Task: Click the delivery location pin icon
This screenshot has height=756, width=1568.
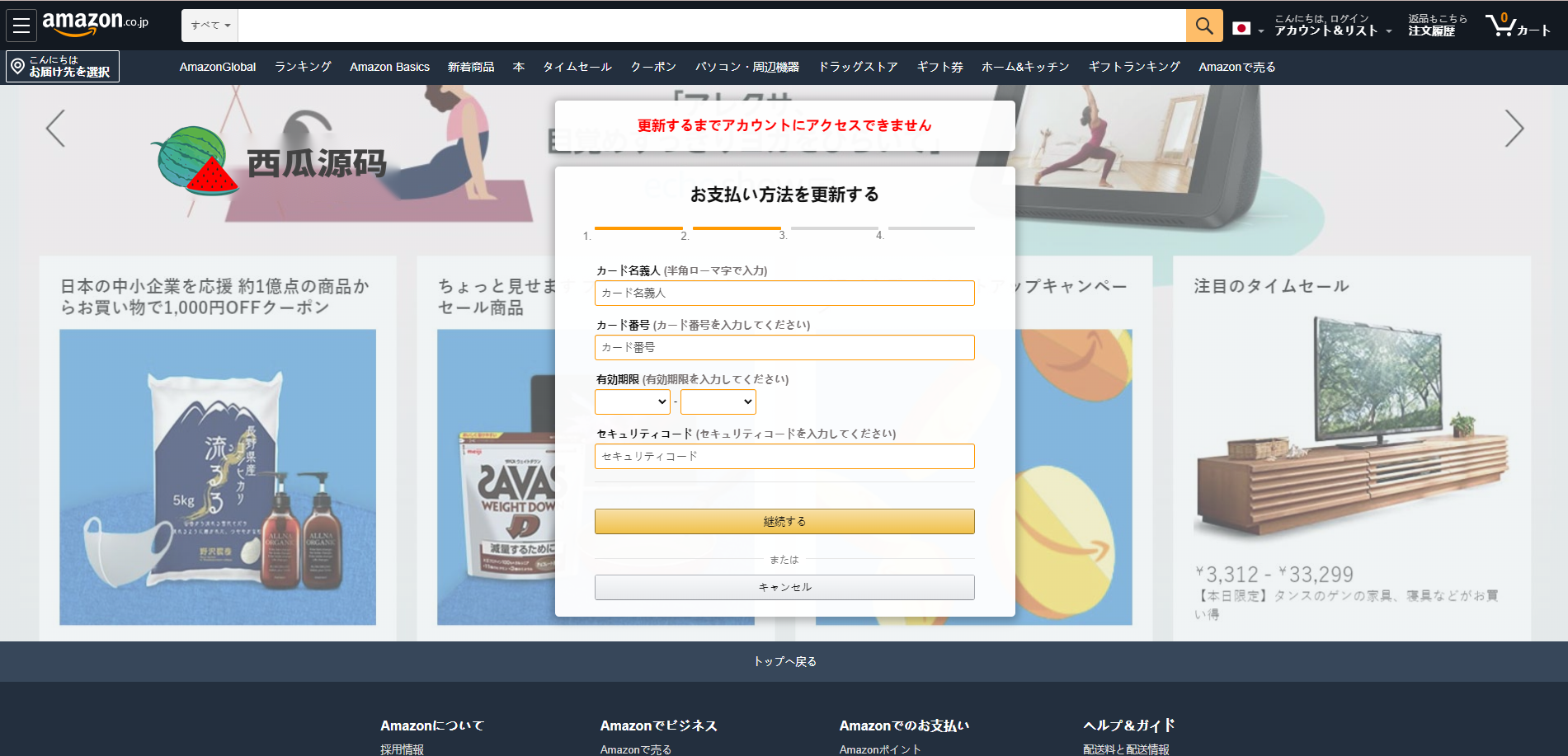Action: pos(17,66)
